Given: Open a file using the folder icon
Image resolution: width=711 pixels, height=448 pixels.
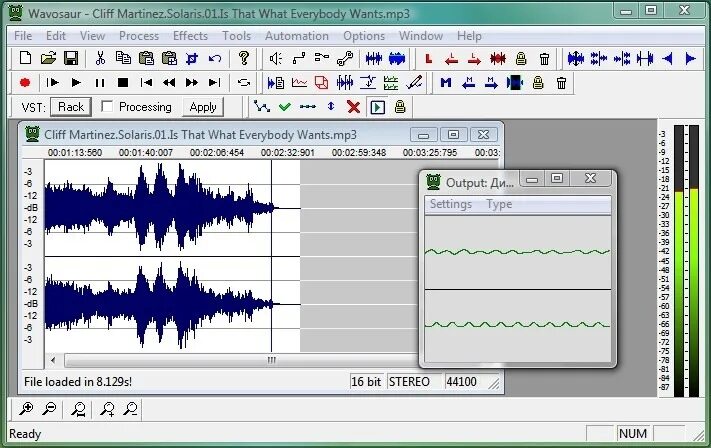Looking at the screenshot, I should (48, 58).
